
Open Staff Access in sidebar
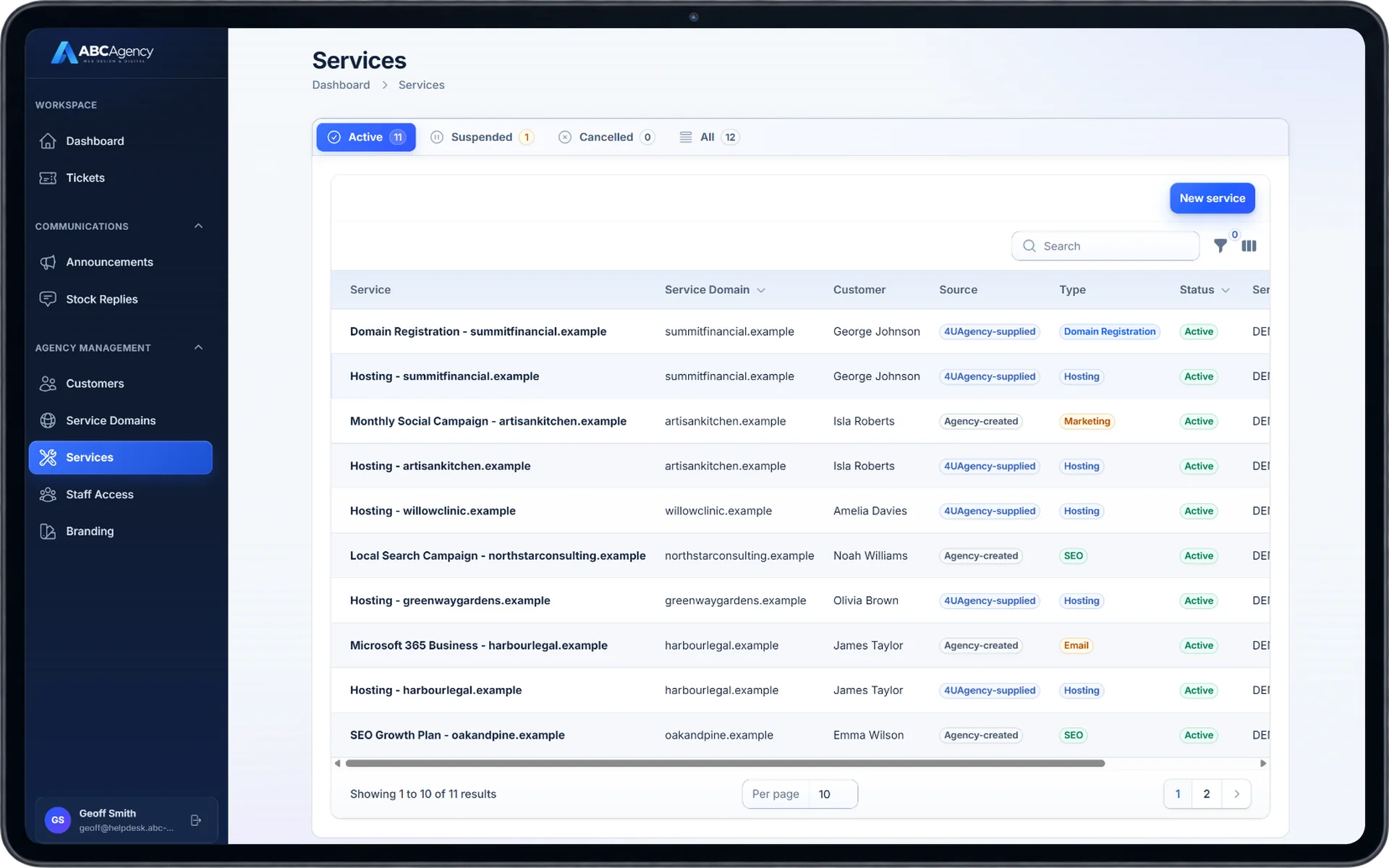121,494
